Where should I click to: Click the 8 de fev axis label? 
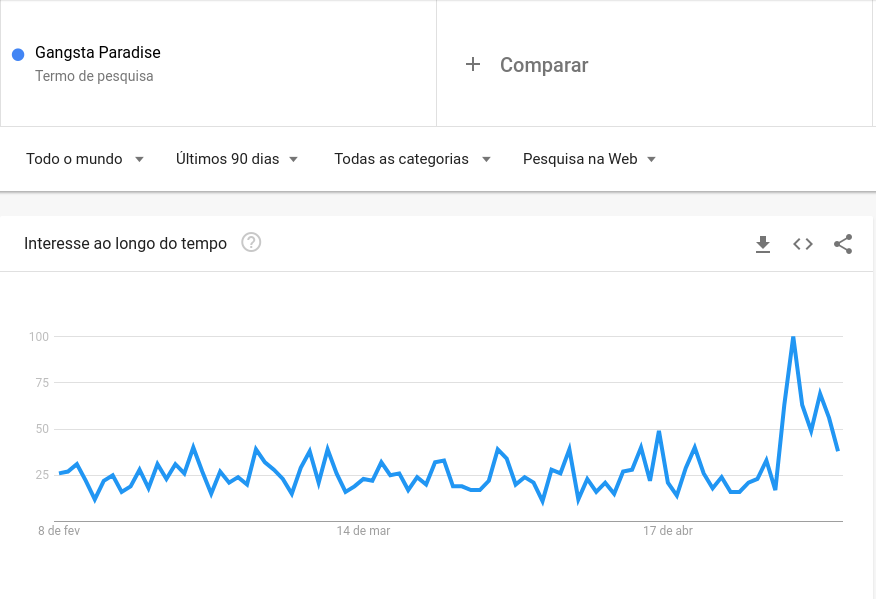(x=59, y=531)
